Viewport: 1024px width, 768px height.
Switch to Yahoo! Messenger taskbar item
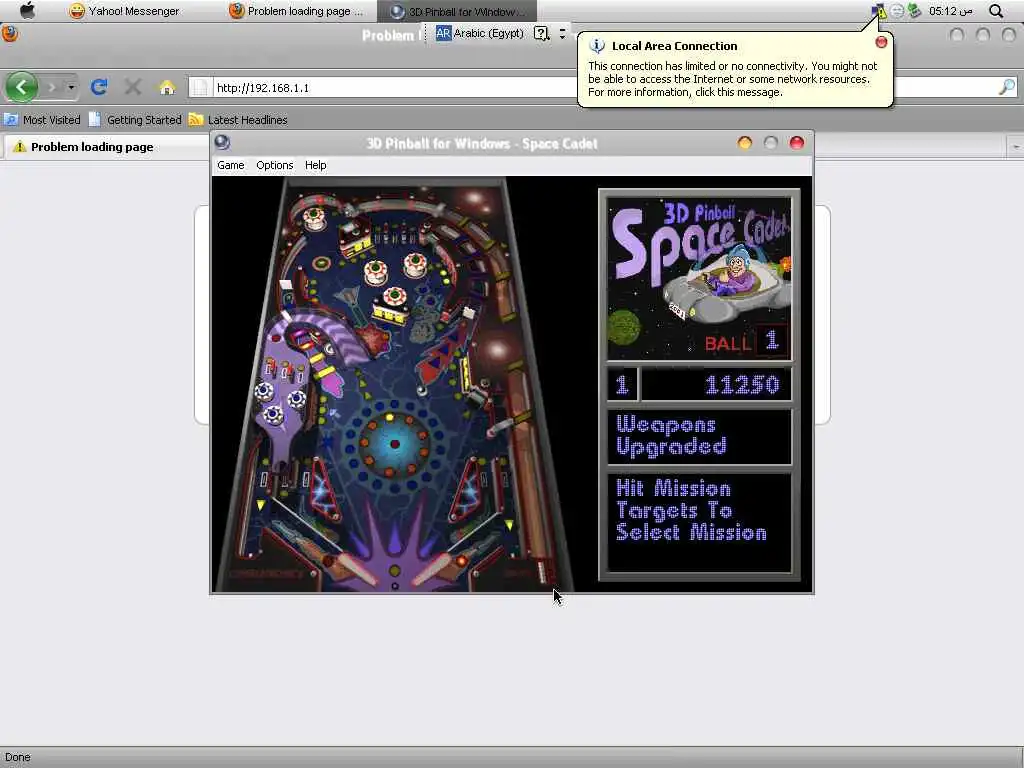[124, 11]
